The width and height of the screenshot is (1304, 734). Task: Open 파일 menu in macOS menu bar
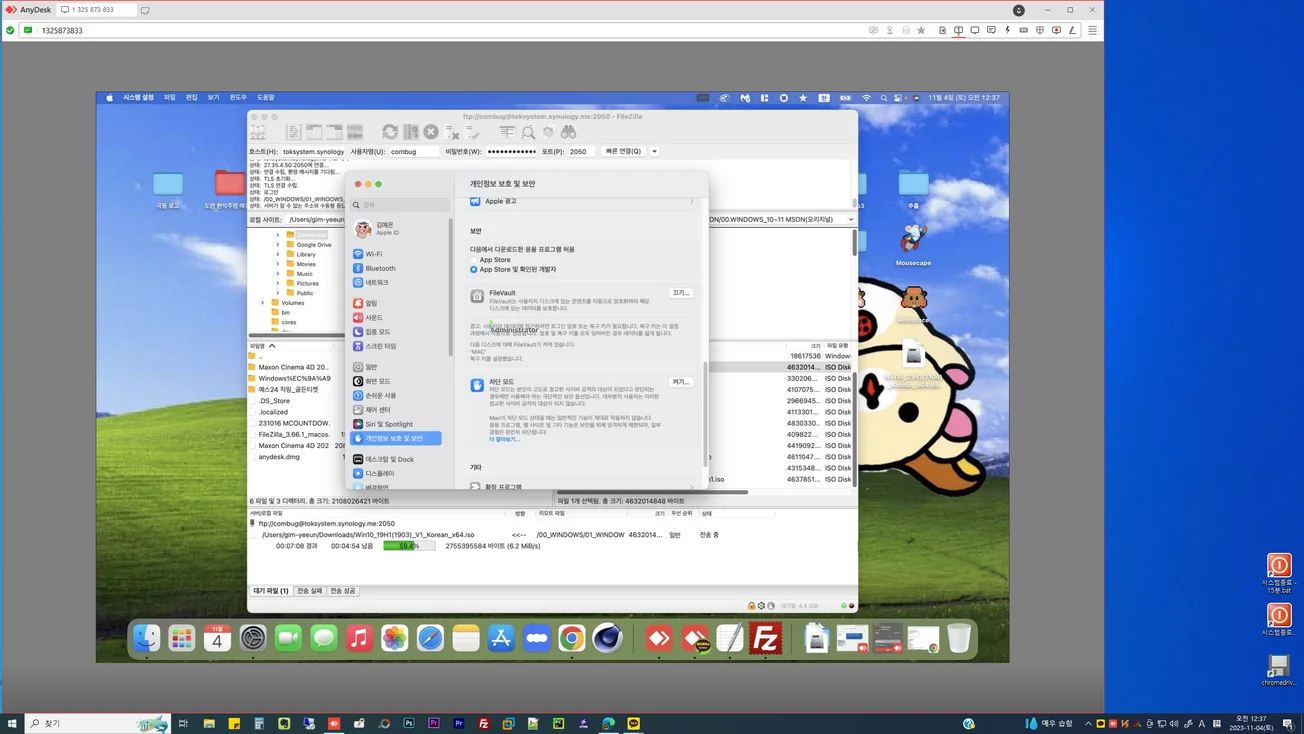(x=169, y=97)
